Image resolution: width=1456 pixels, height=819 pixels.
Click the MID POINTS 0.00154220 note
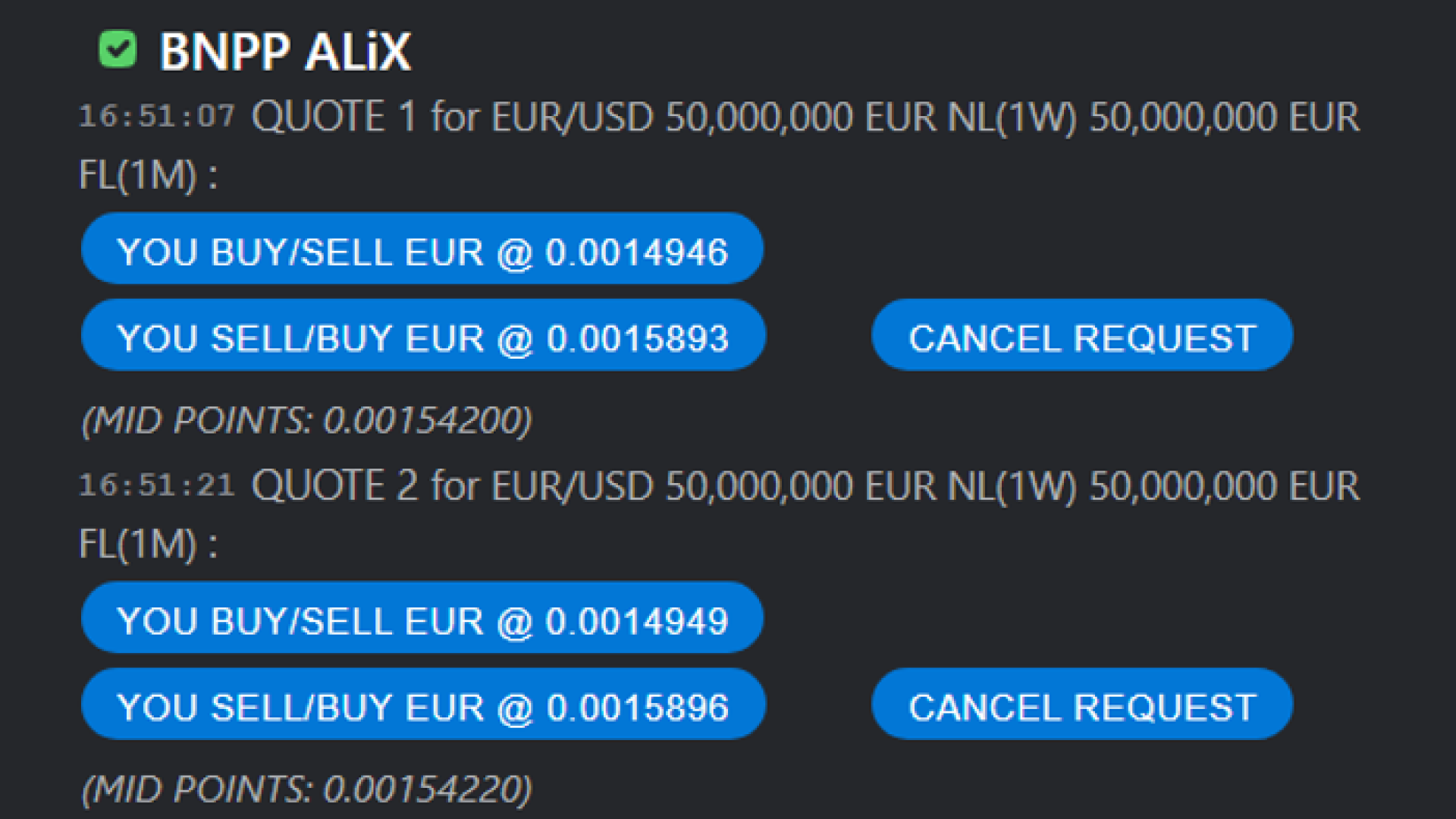click(x=307, y=789)
